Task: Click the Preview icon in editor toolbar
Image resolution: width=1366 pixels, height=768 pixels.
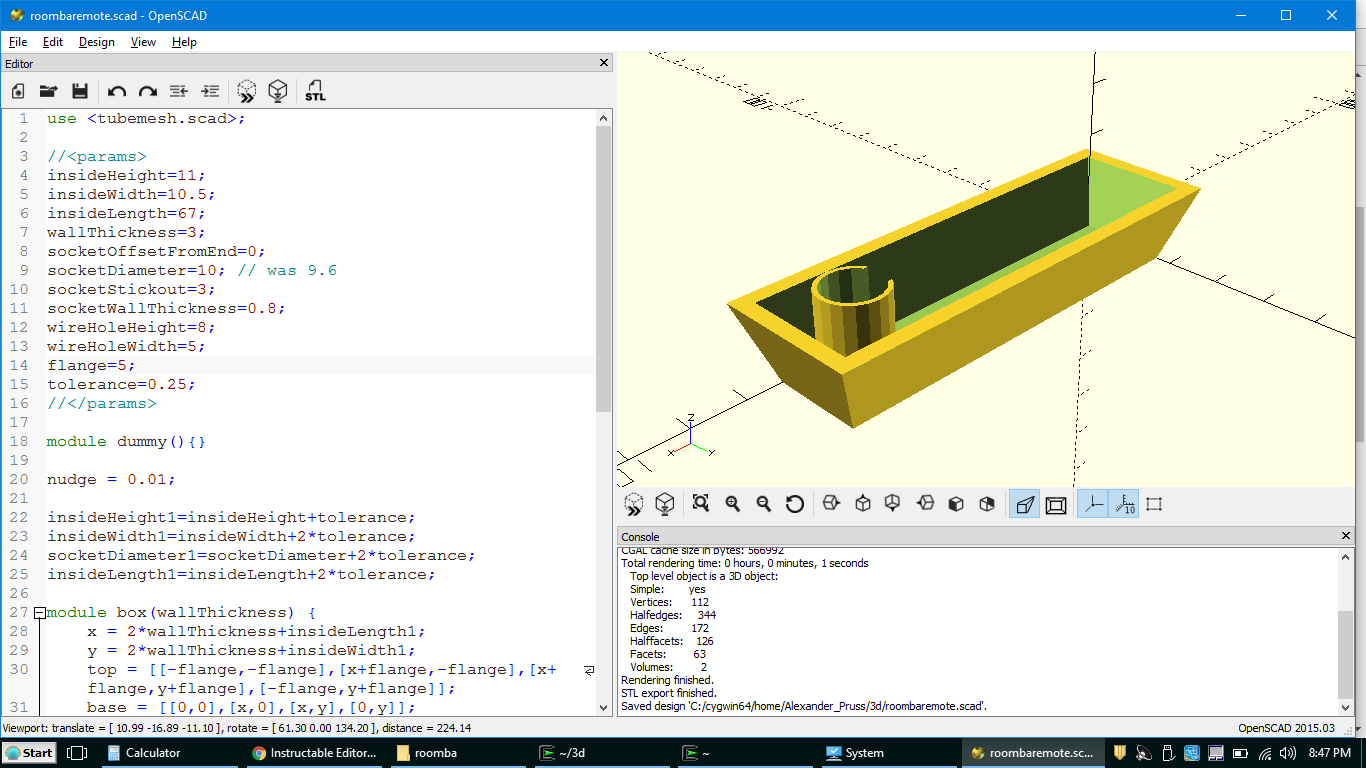Action: coord(247,91)
